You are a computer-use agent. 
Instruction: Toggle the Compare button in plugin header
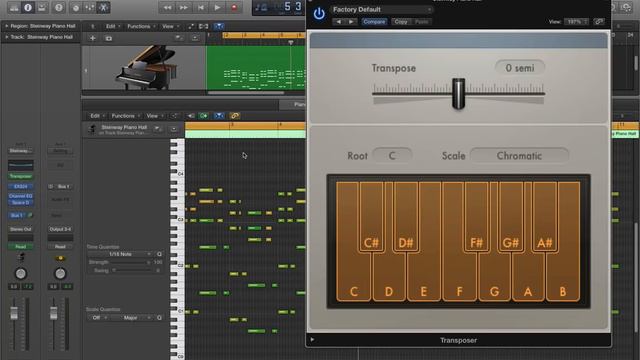click(374, 22)
